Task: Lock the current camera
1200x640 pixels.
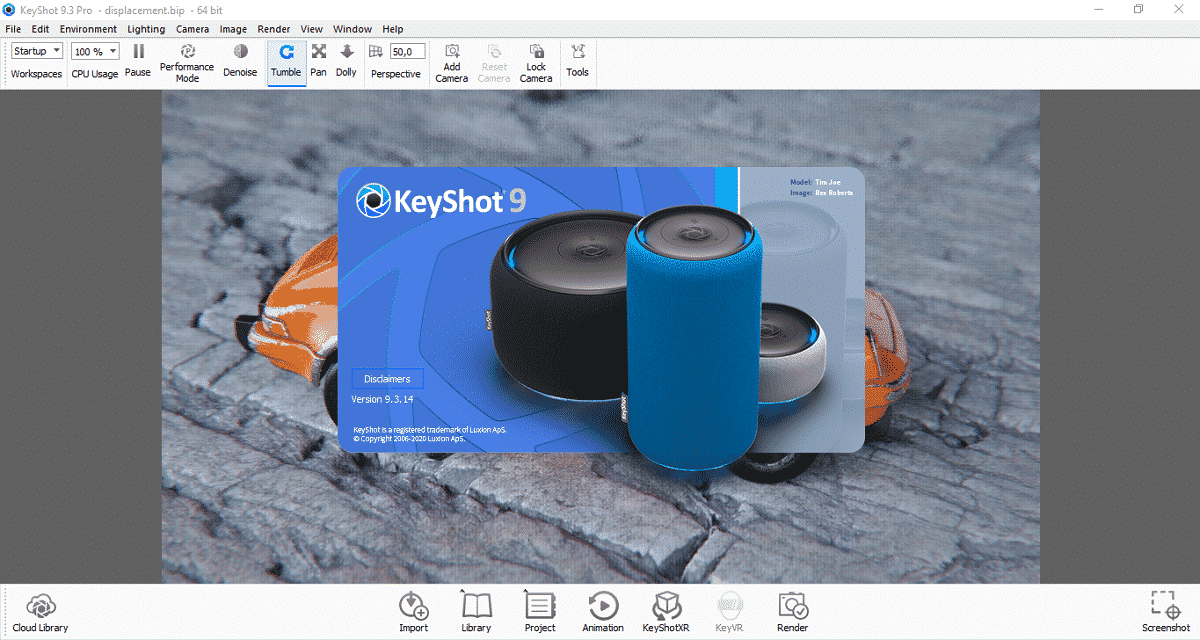Action: [536, 63]
